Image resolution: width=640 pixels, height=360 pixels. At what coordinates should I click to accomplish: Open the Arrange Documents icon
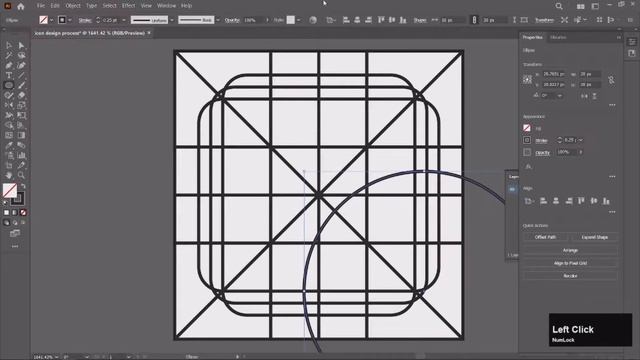click(x=580, y=6)
